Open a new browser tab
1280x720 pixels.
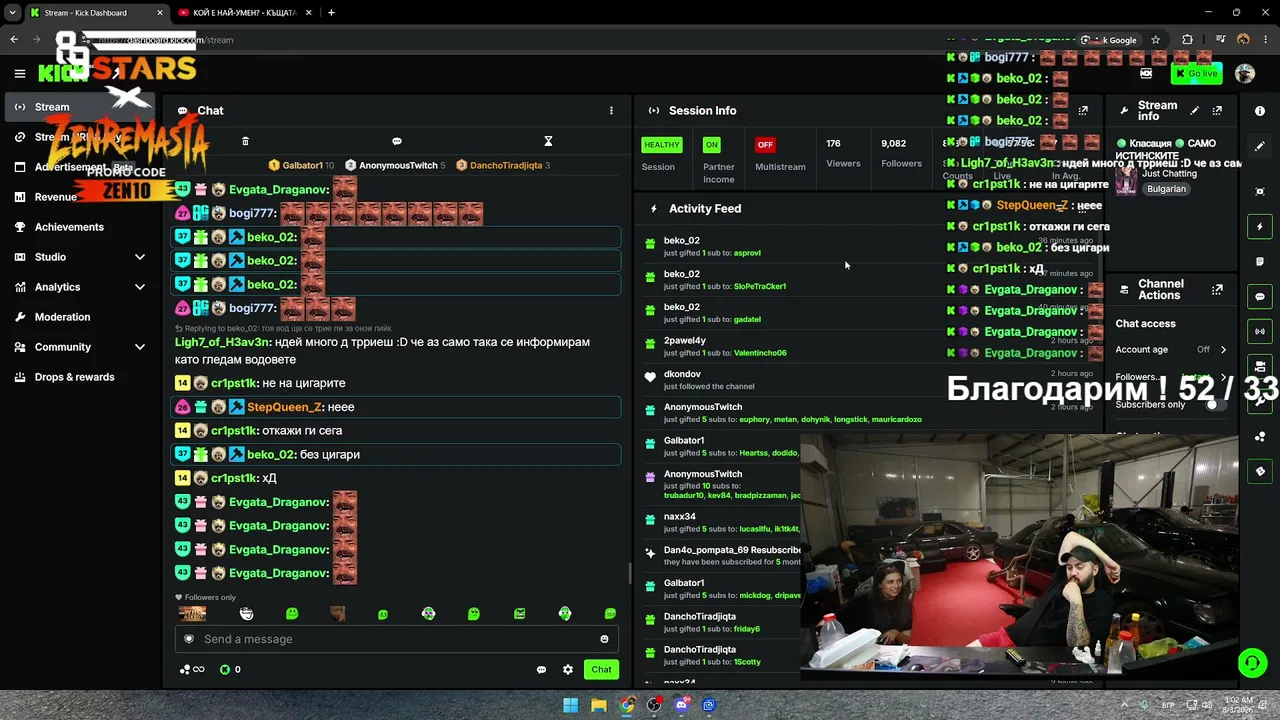331,13
